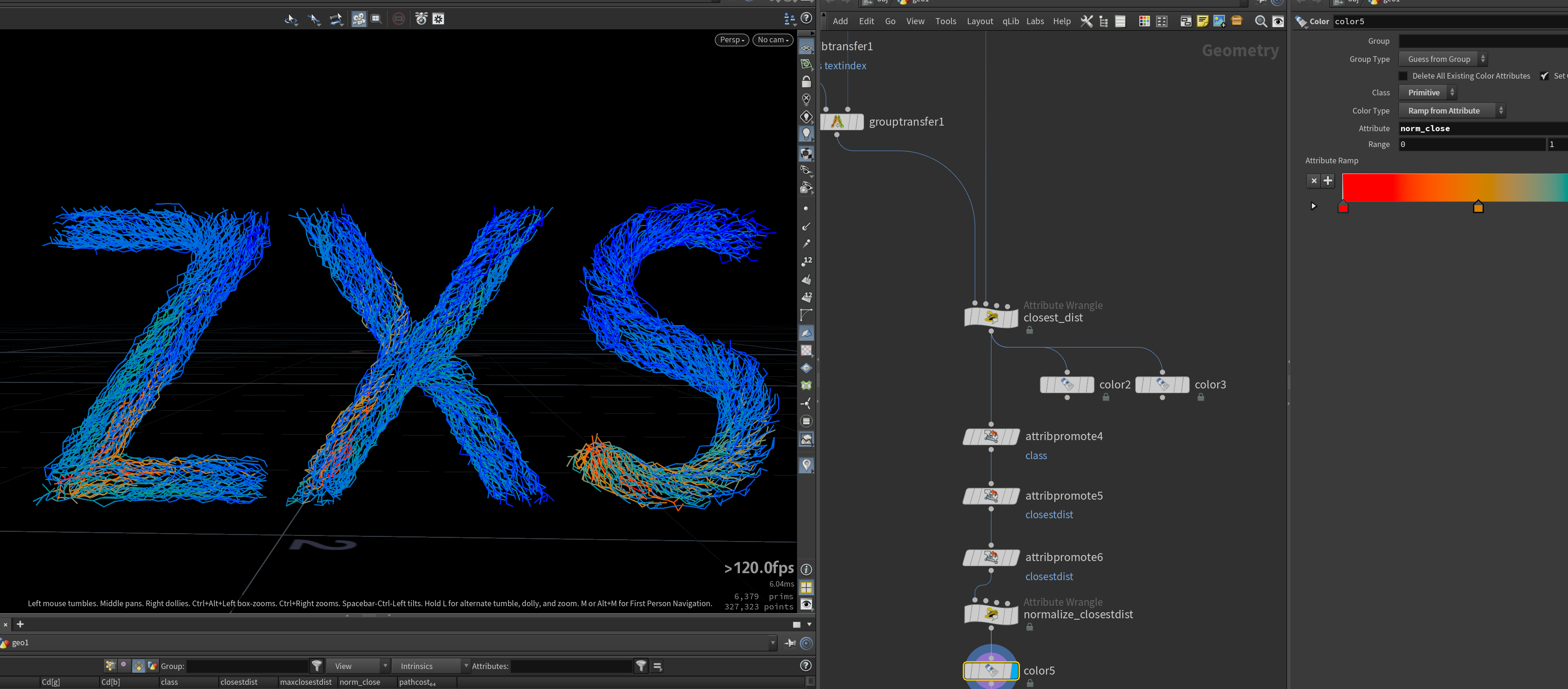This screenshot has width=1568, height=689.
Task: Open network editor search magnifier icon
Action: (x=1260, y=21)
